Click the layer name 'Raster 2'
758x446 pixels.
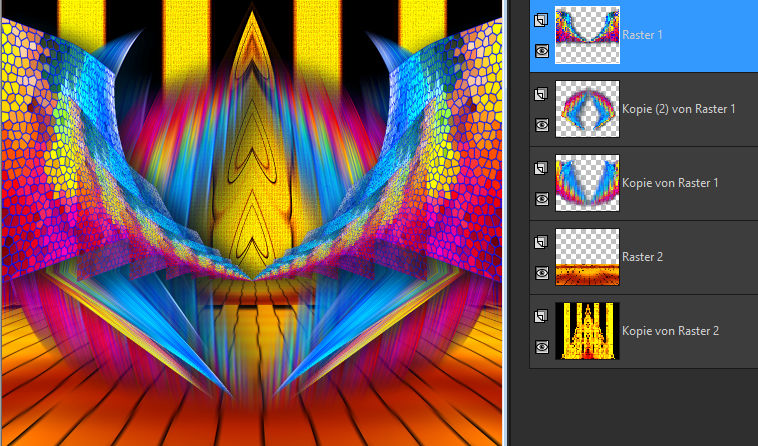click(x=642, y=257)
